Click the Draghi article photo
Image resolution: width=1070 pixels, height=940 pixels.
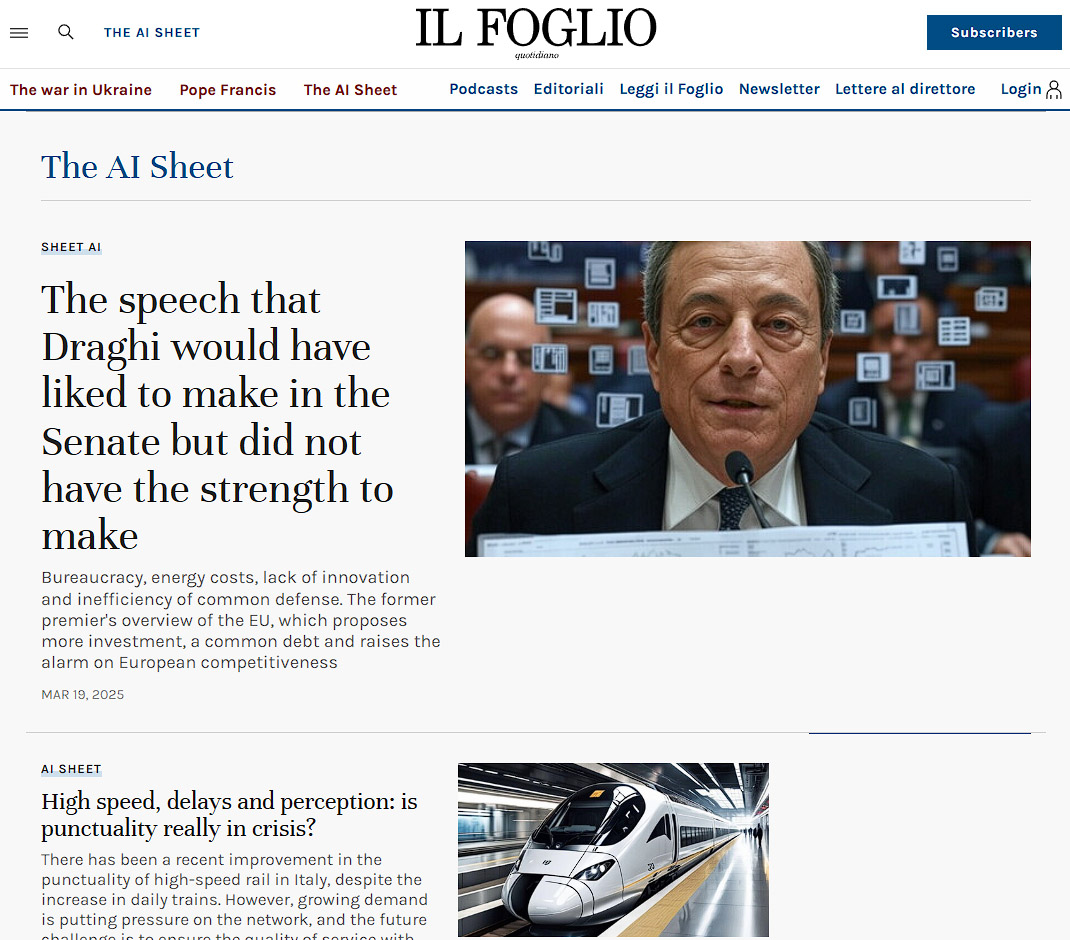click(x=747, y=399)
